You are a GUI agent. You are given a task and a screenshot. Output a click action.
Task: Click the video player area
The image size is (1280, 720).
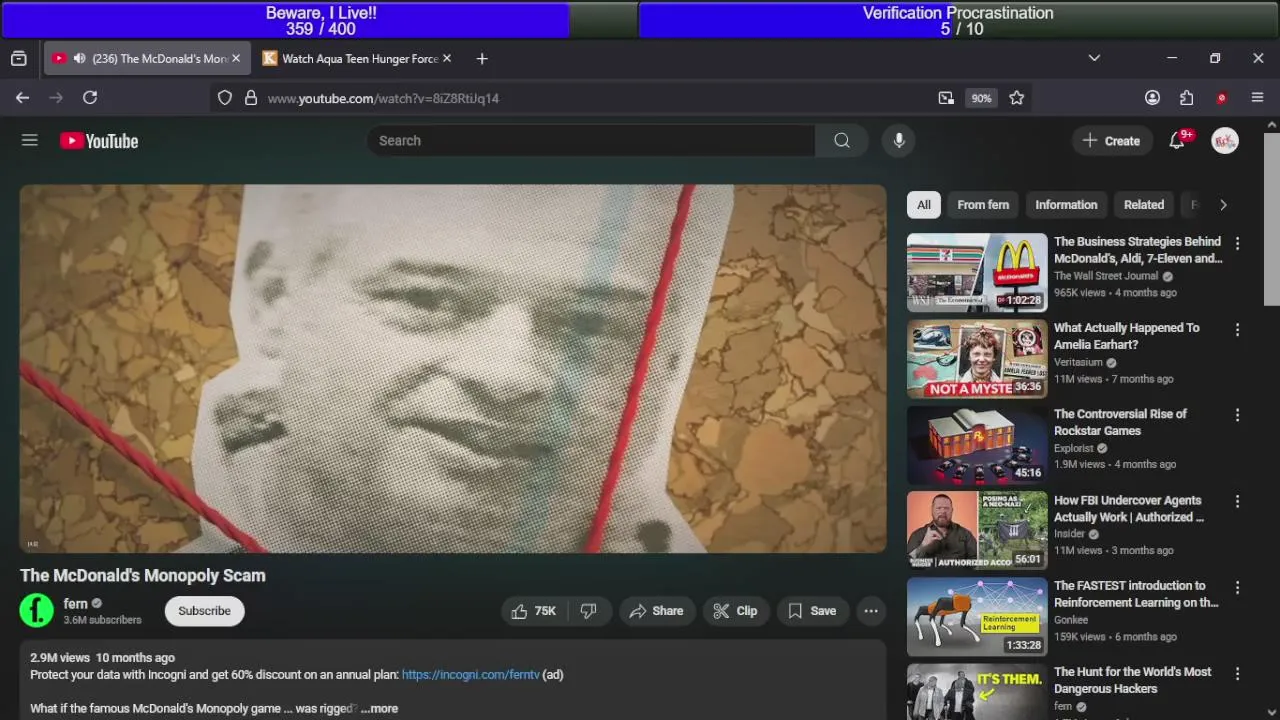(453, 368)
